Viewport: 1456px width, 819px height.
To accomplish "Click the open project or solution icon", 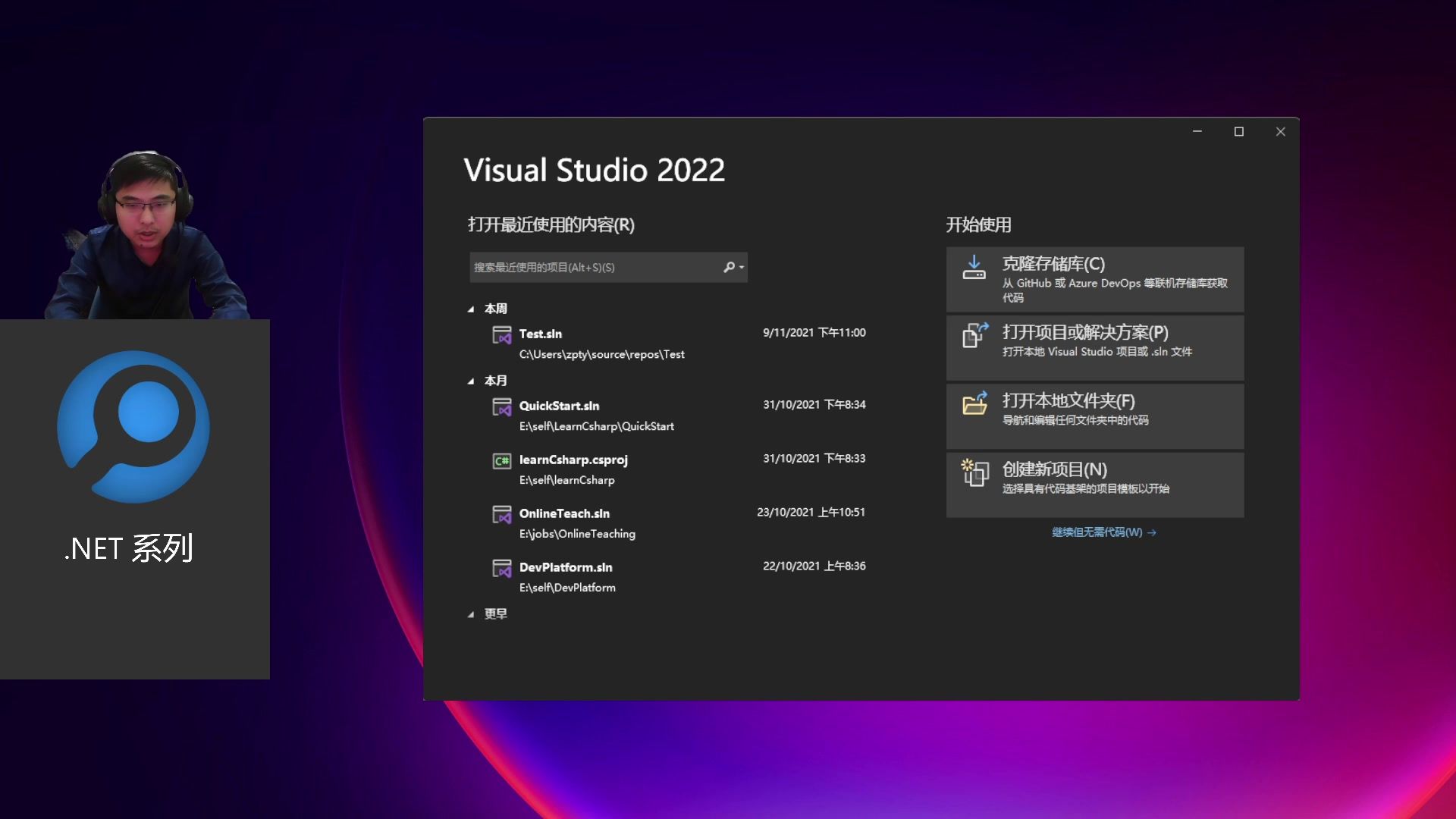I will (x=975, y=335).
